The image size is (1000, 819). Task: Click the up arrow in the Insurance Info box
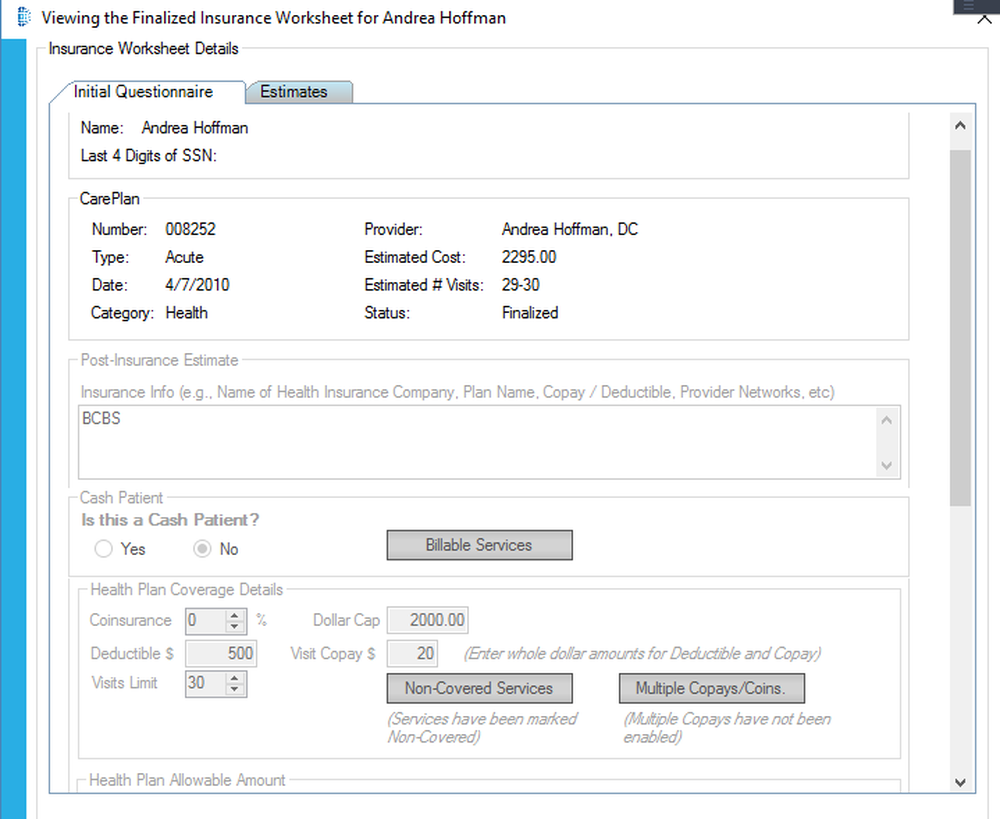pyautogui.click(x=888, y=419)
